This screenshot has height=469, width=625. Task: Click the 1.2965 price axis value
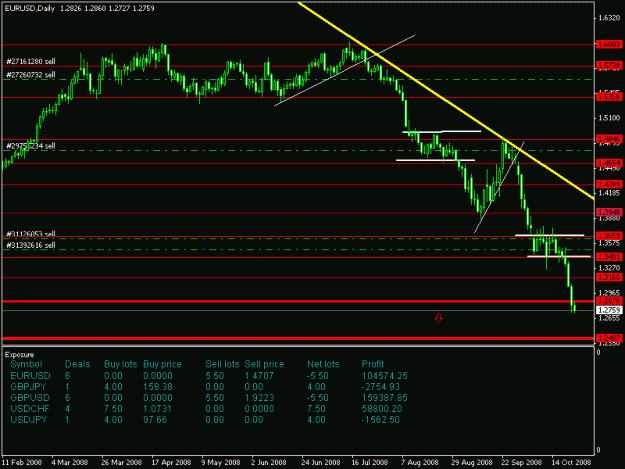tap(609, 292)
